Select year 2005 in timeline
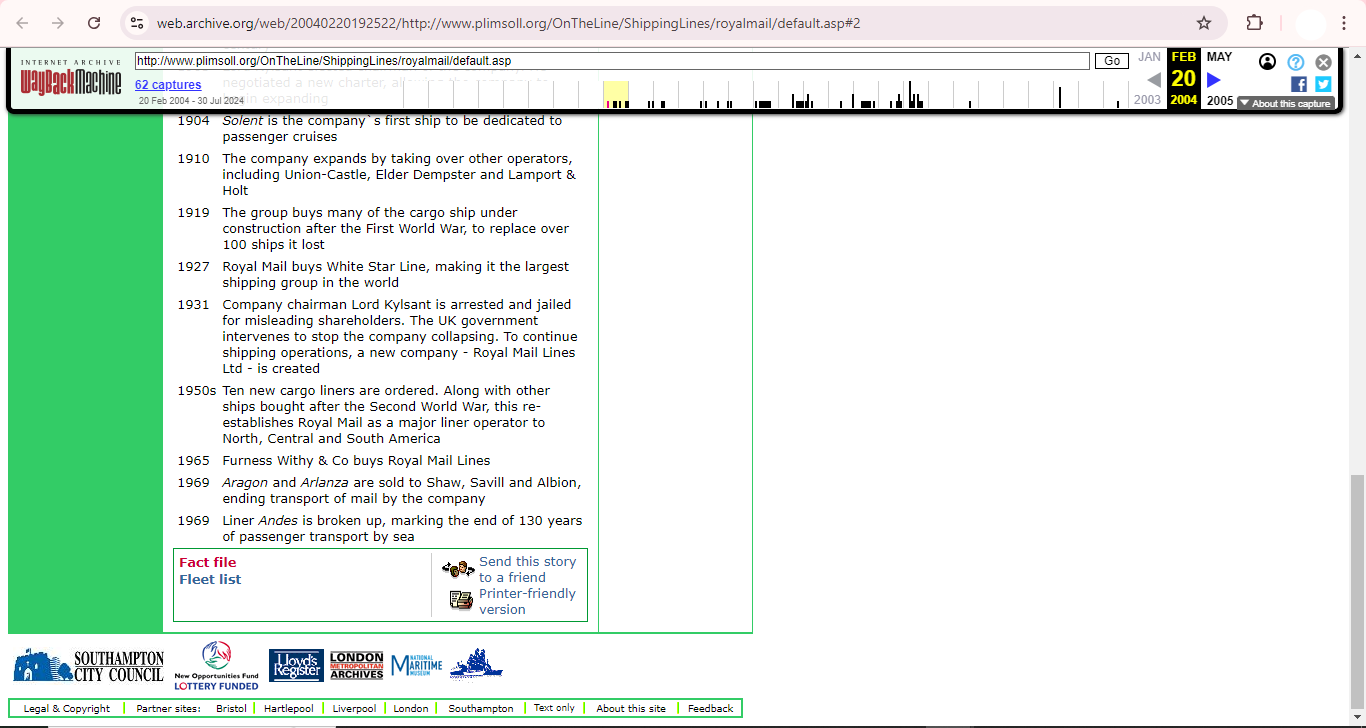This screenshot has height=728, width=1366. click(1220, 101)
